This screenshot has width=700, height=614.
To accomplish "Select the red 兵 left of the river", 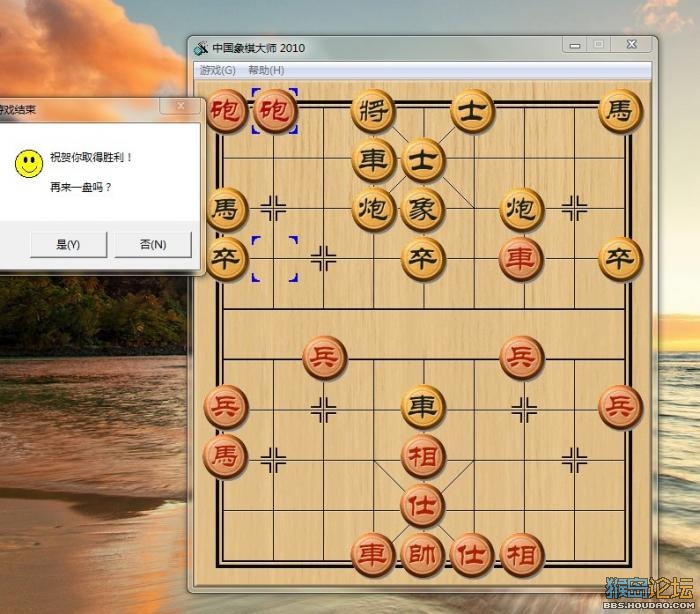I will tap(325, 358).
